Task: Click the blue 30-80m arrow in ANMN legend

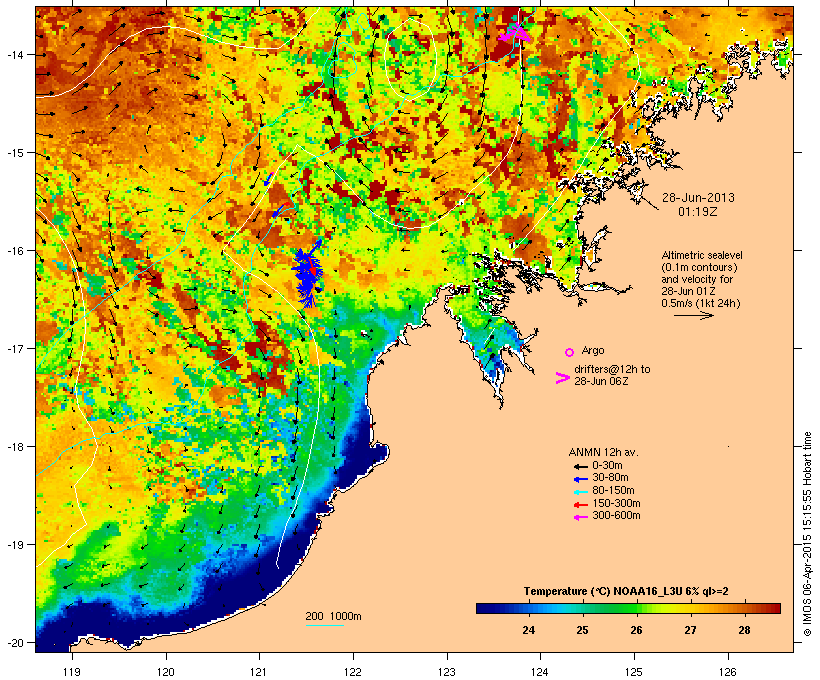Action: click(580, 479)
